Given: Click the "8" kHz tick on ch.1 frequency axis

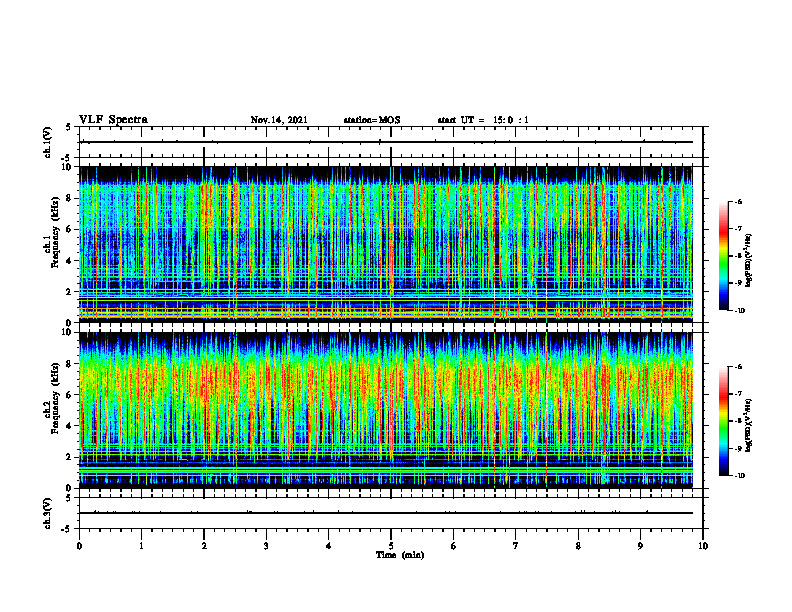Looking at the screenshot, I should (x=70, y=198).
